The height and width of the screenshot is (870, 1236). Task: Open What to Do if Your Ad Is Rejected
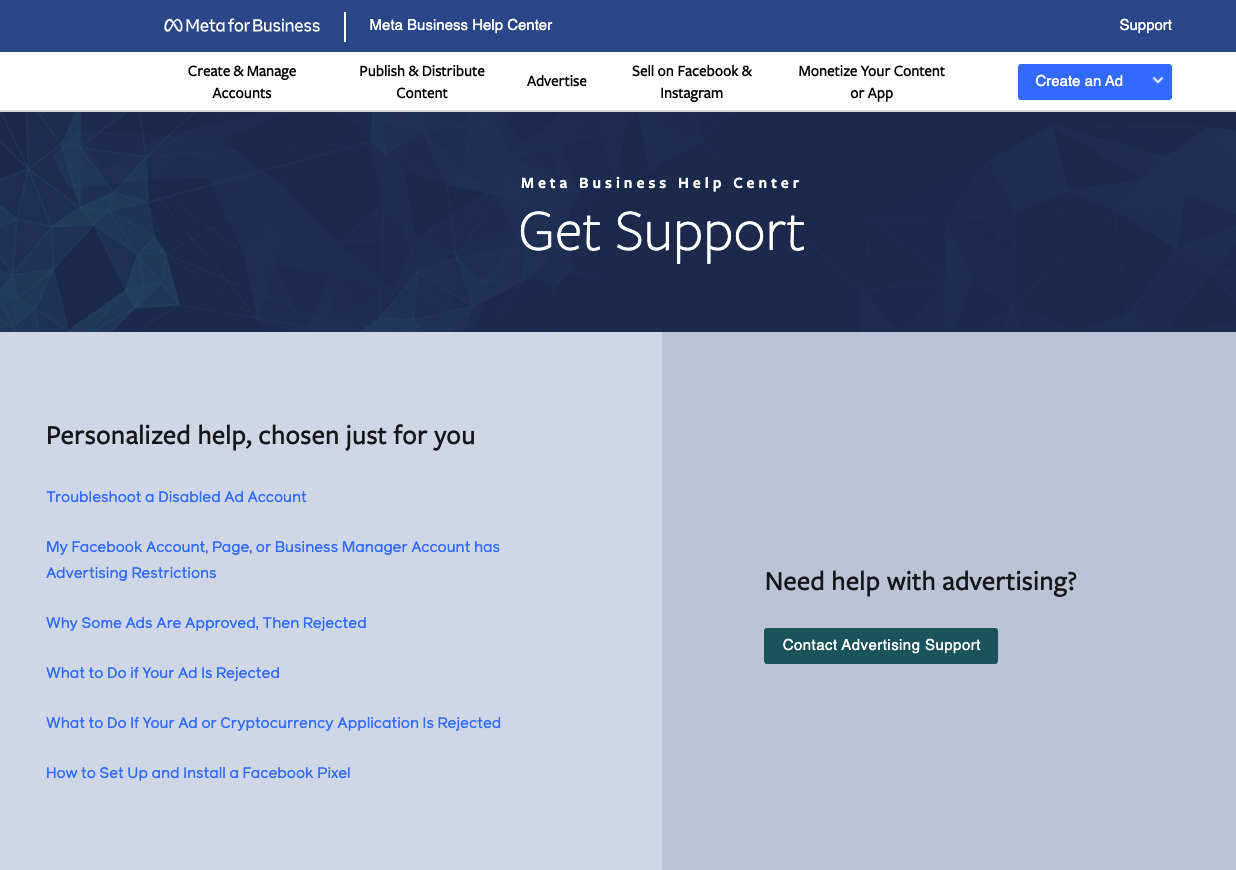(x=163, y=673)
